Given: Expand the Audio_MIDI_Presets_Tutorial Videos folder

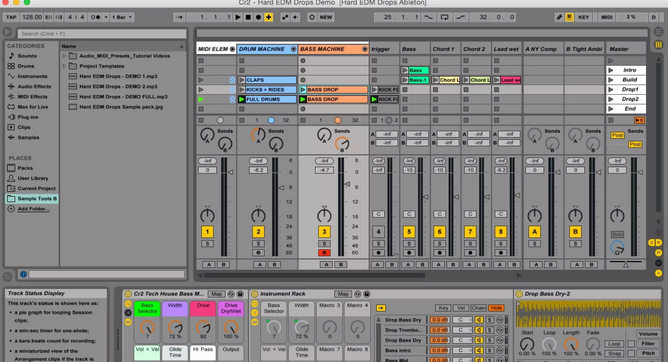Looking at the screenshot, I should tap(64, 56).
